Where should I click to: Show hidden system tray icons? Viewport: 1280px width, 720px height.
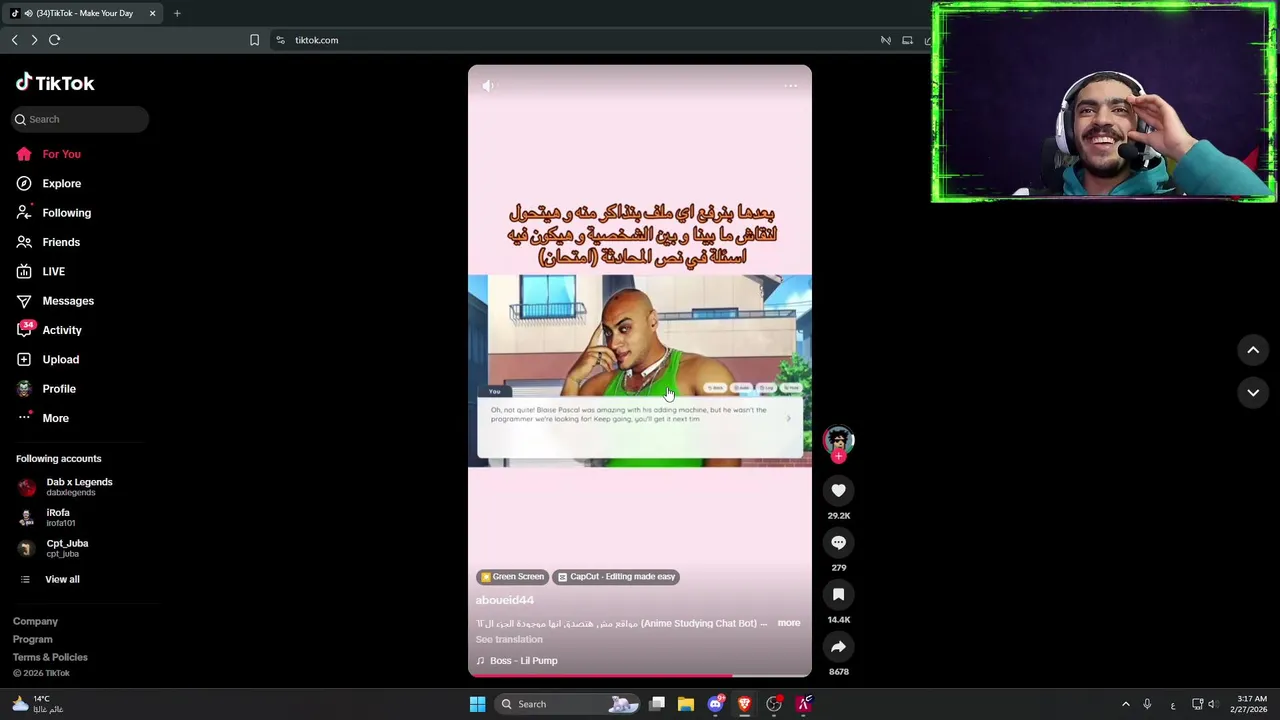1125,704
